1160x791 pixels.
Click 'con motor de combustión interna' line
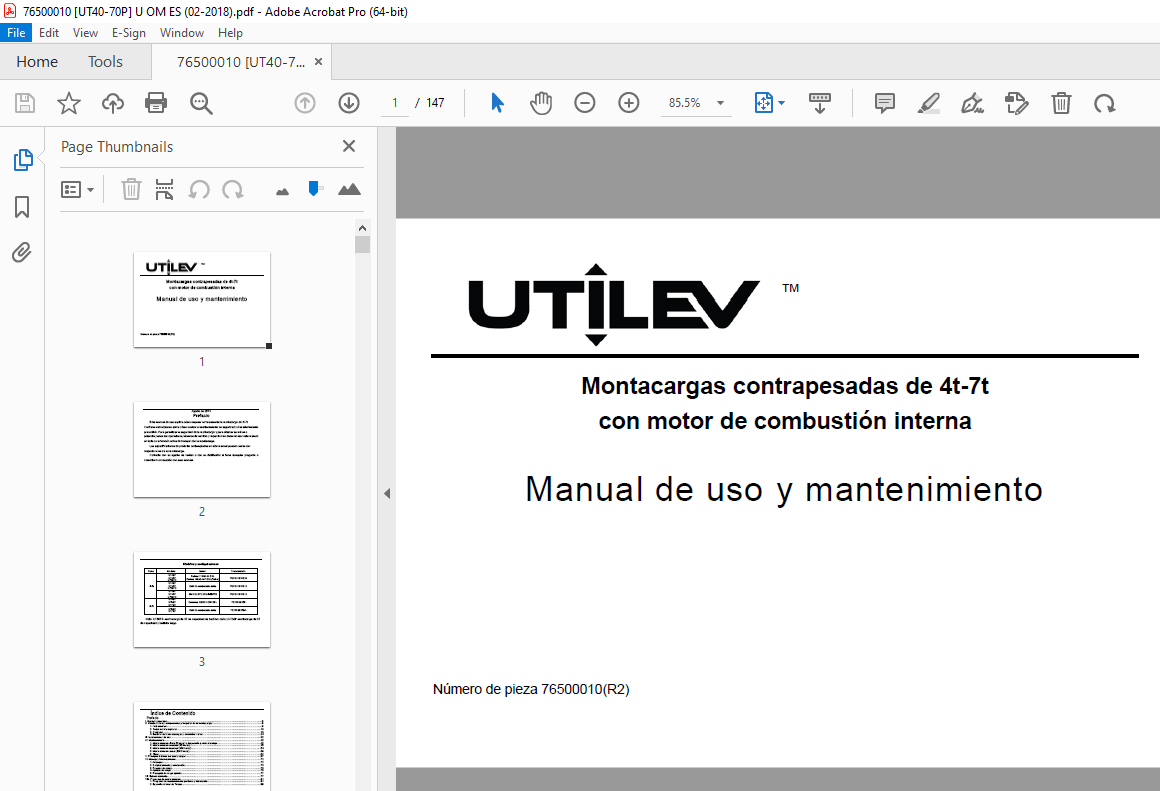point(785,420)
